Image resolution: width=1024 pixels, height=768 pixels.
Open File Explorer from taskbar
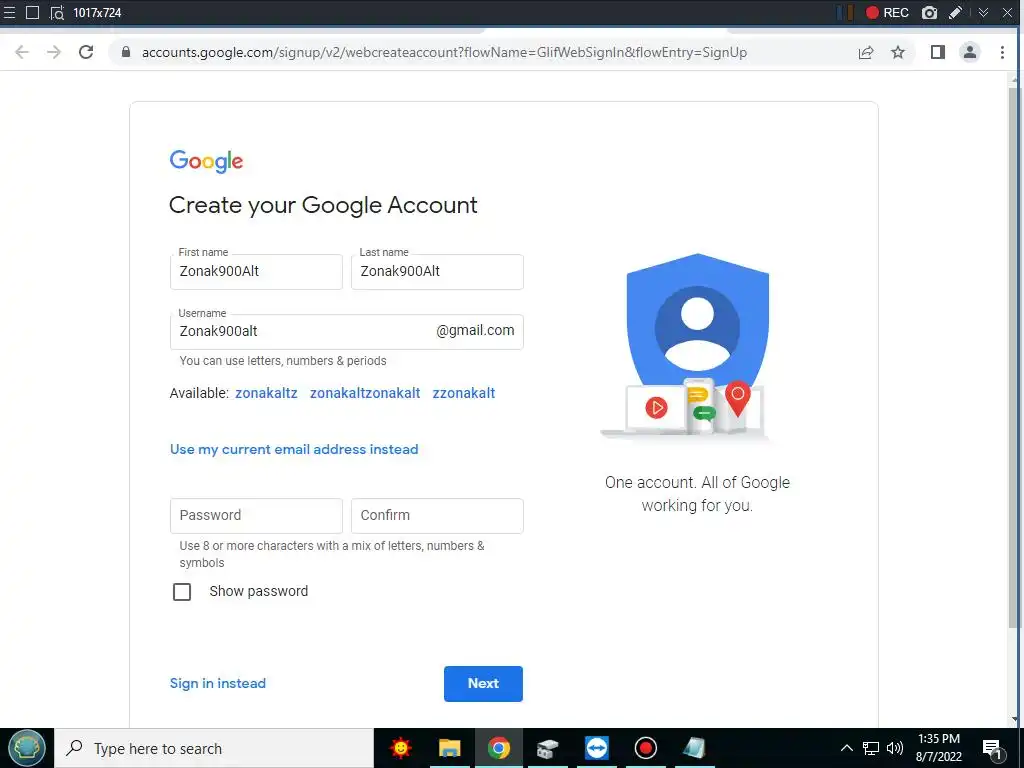coord(449,748)
